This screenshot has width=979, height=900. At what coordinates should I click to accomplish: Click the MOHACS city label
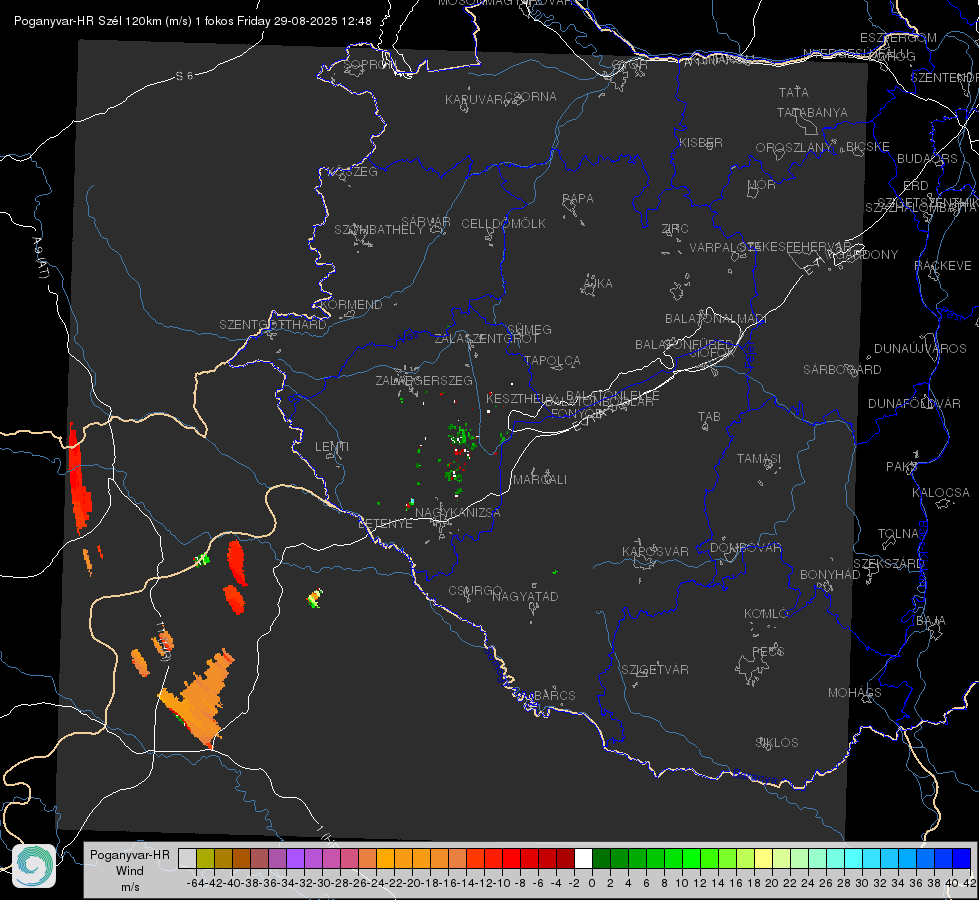(854, 692)
